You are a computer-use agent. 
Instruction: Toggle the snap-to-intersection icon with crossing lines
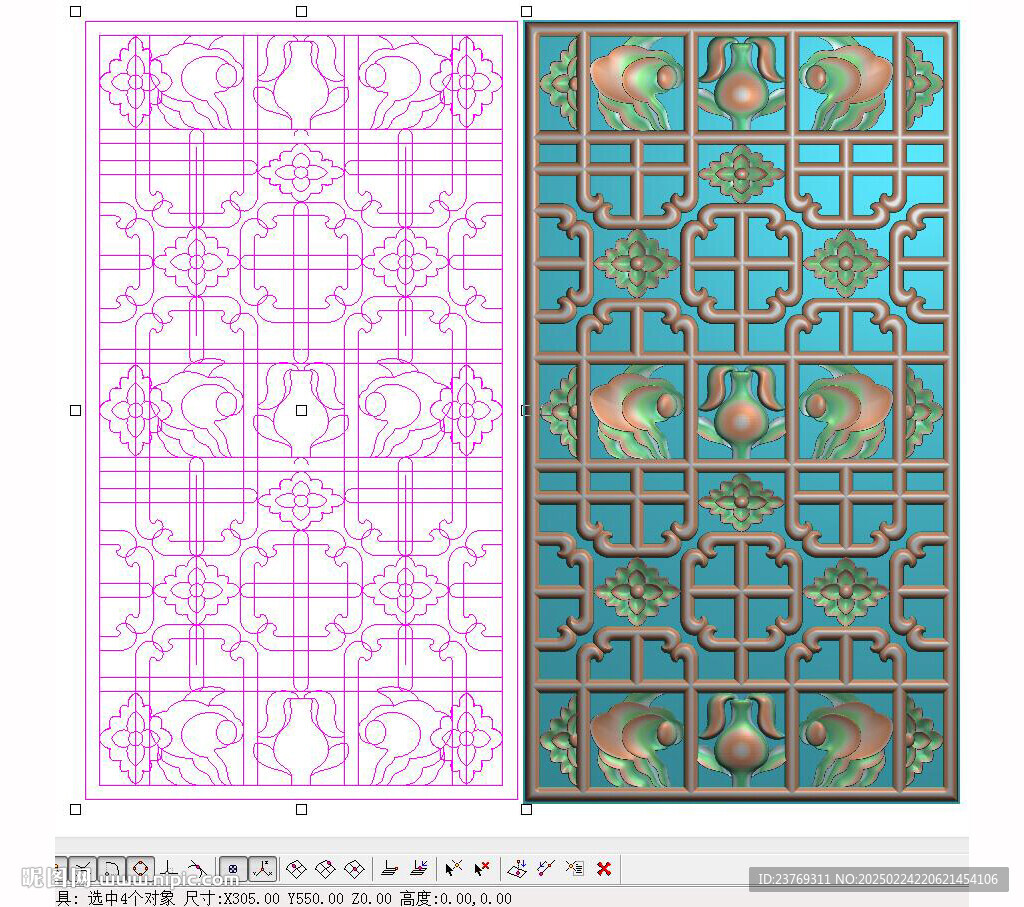[x=84, y=869]
